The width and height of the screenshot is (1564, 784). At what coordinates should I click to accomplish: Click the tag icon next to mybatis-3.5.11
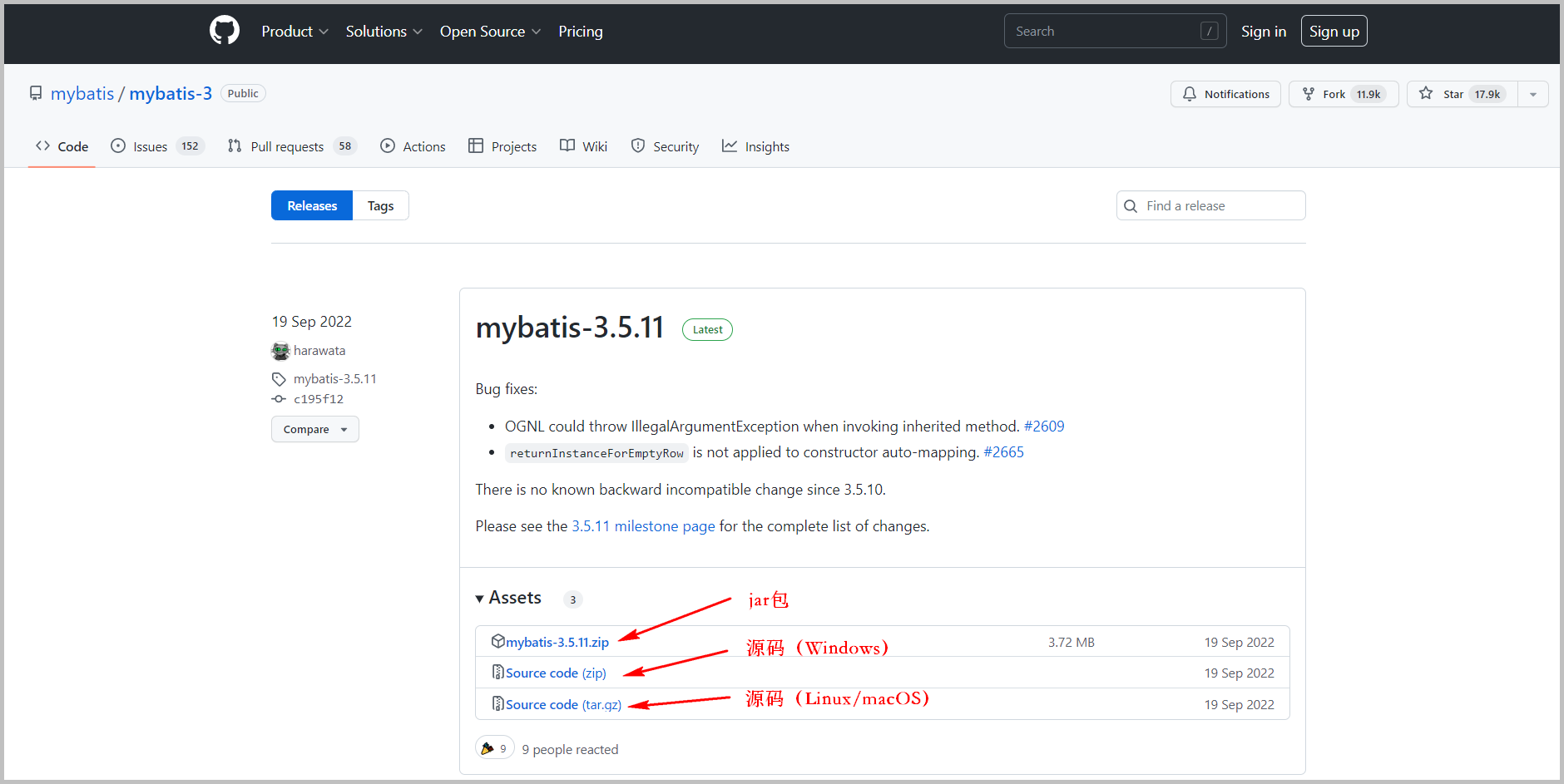tap(279, 379)
